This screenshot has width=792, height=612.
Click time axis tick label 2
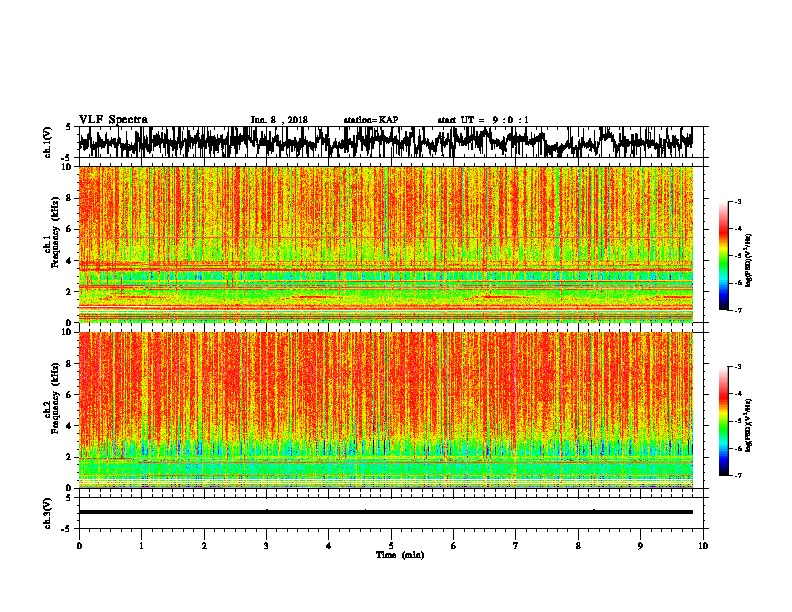(x=204, y=546)
